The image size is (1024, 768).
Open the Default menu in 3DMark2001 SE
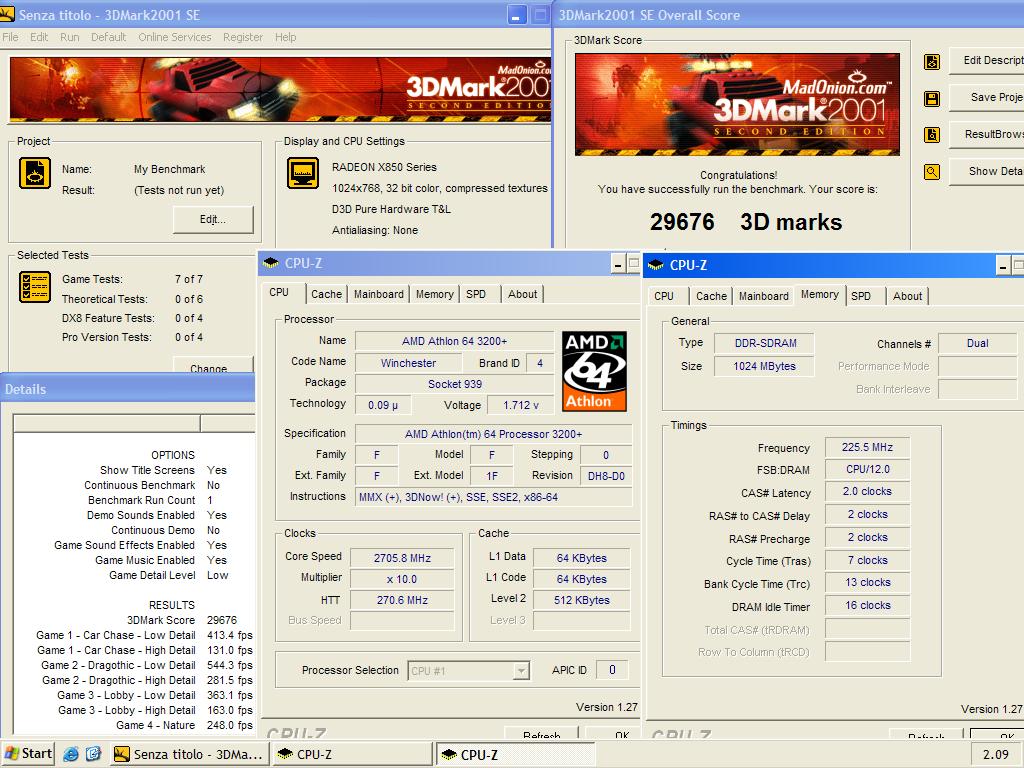(108, 37)
